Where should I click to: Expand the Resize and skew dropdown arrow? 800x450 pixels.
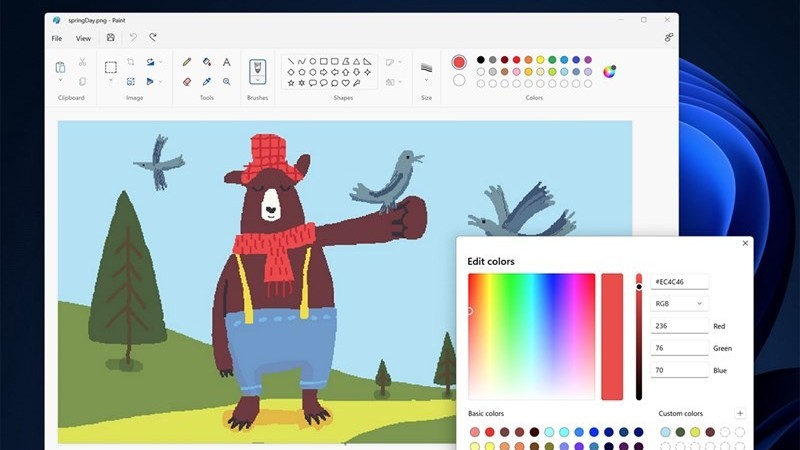pyautogui.click(x=161, y=62)
